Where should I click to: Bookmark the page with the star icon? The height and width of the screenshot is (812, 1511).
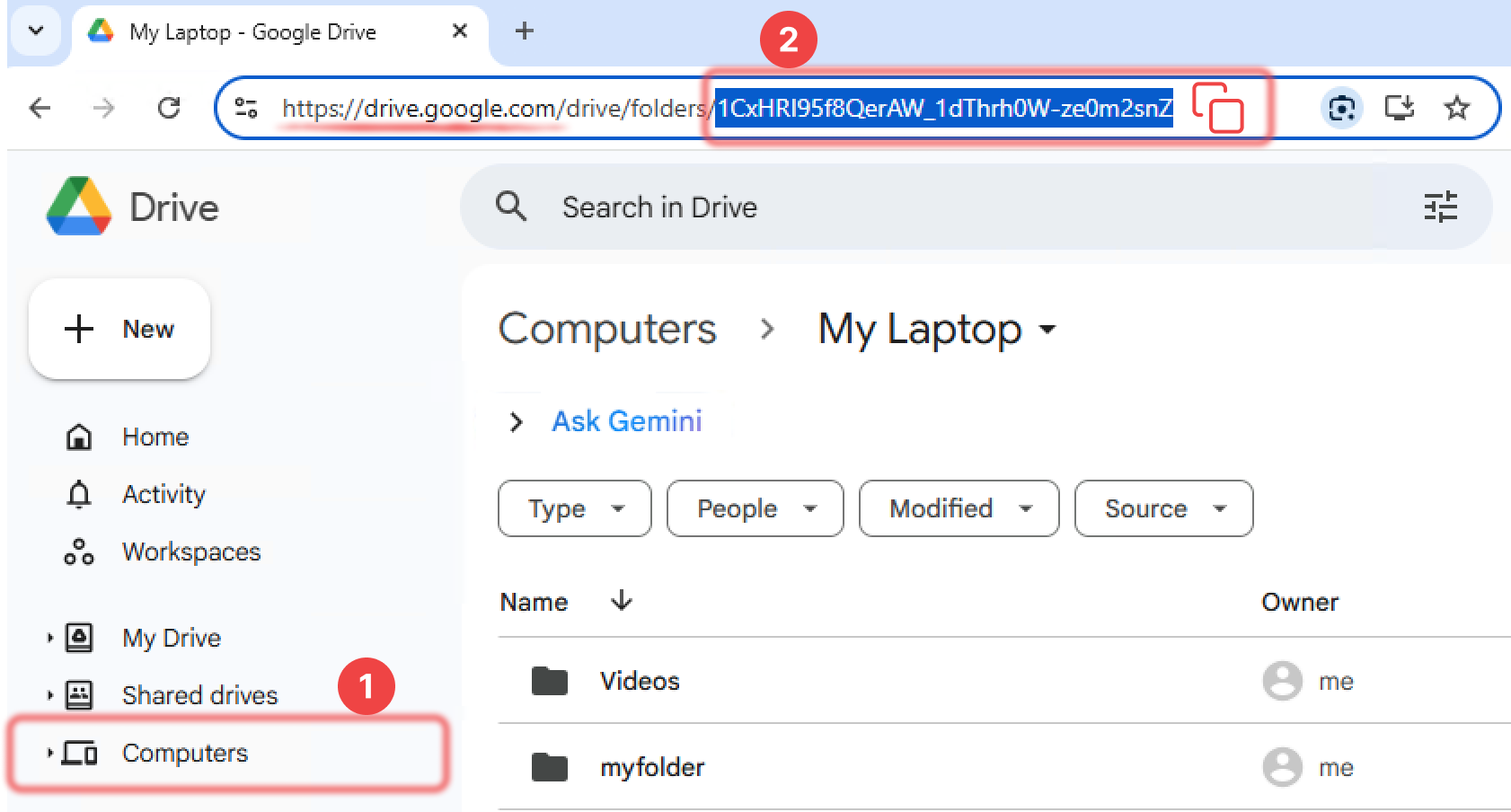pos(1457,108)
